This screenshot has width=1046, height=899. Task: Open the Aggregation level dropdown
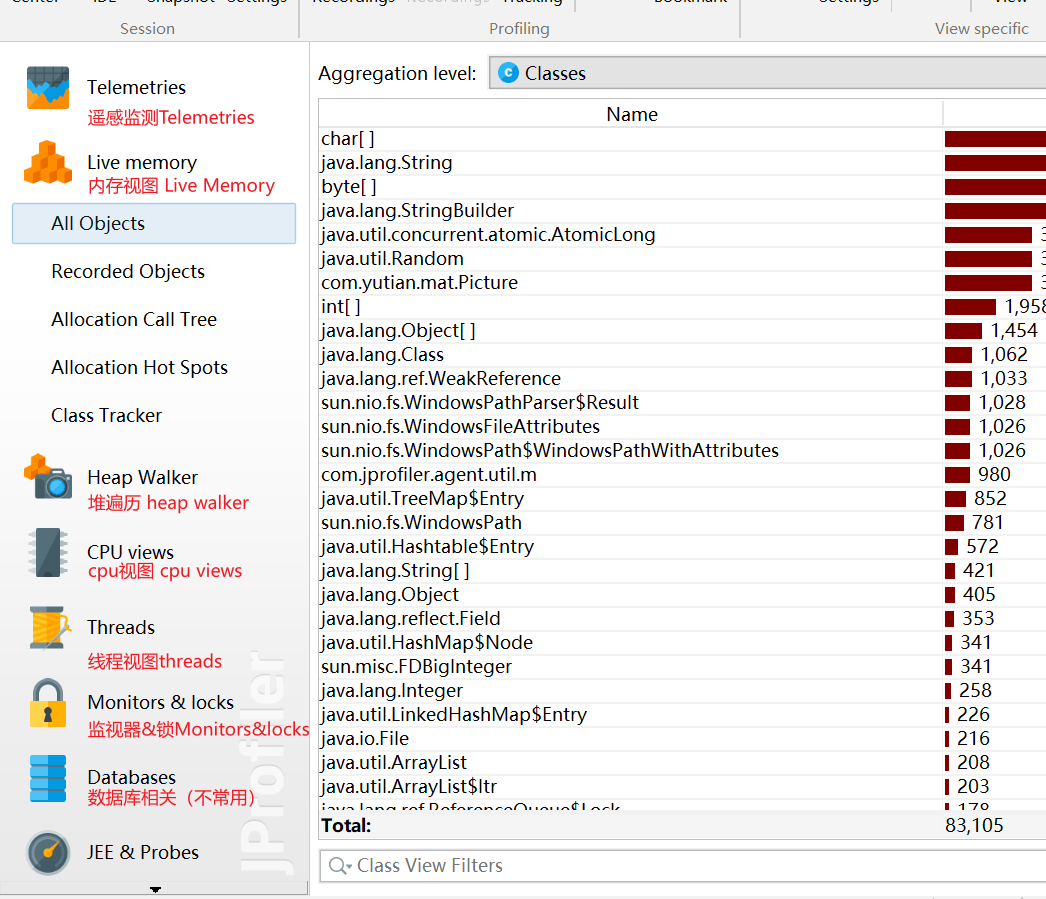click(x=766, y=73)
